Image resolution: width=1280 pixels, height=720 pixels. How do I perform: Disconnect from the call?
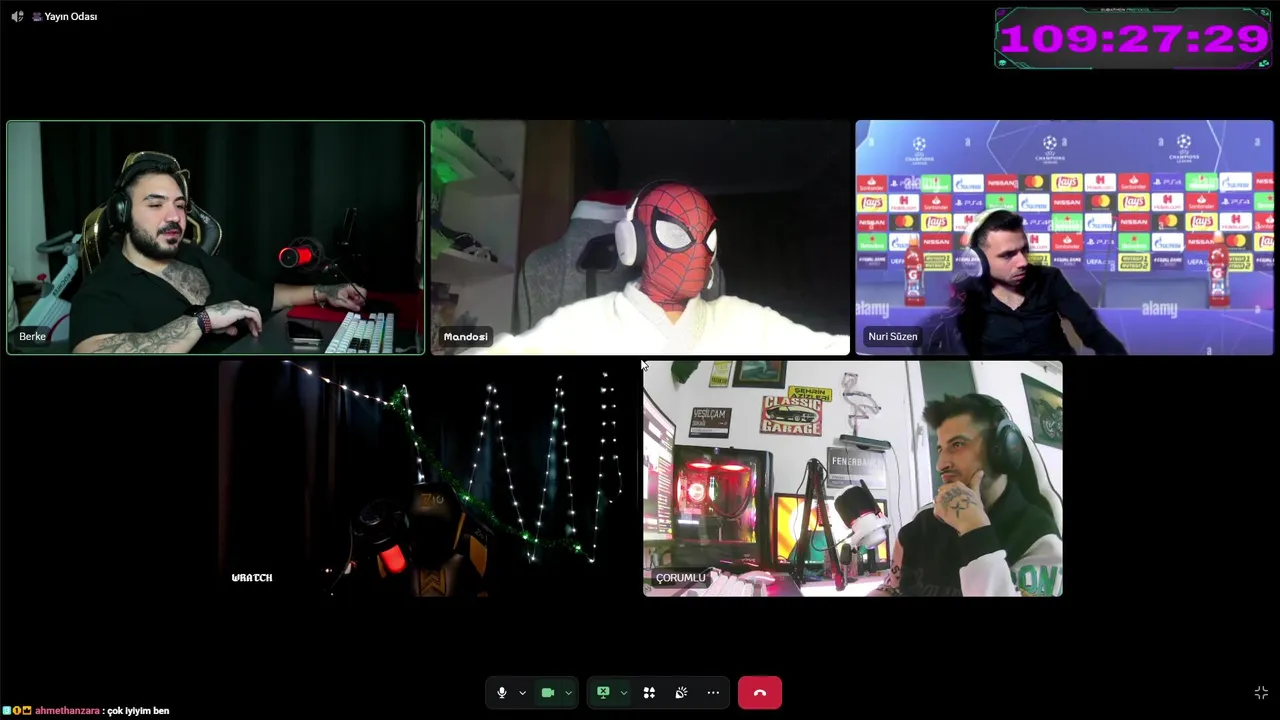pos(760,693)
